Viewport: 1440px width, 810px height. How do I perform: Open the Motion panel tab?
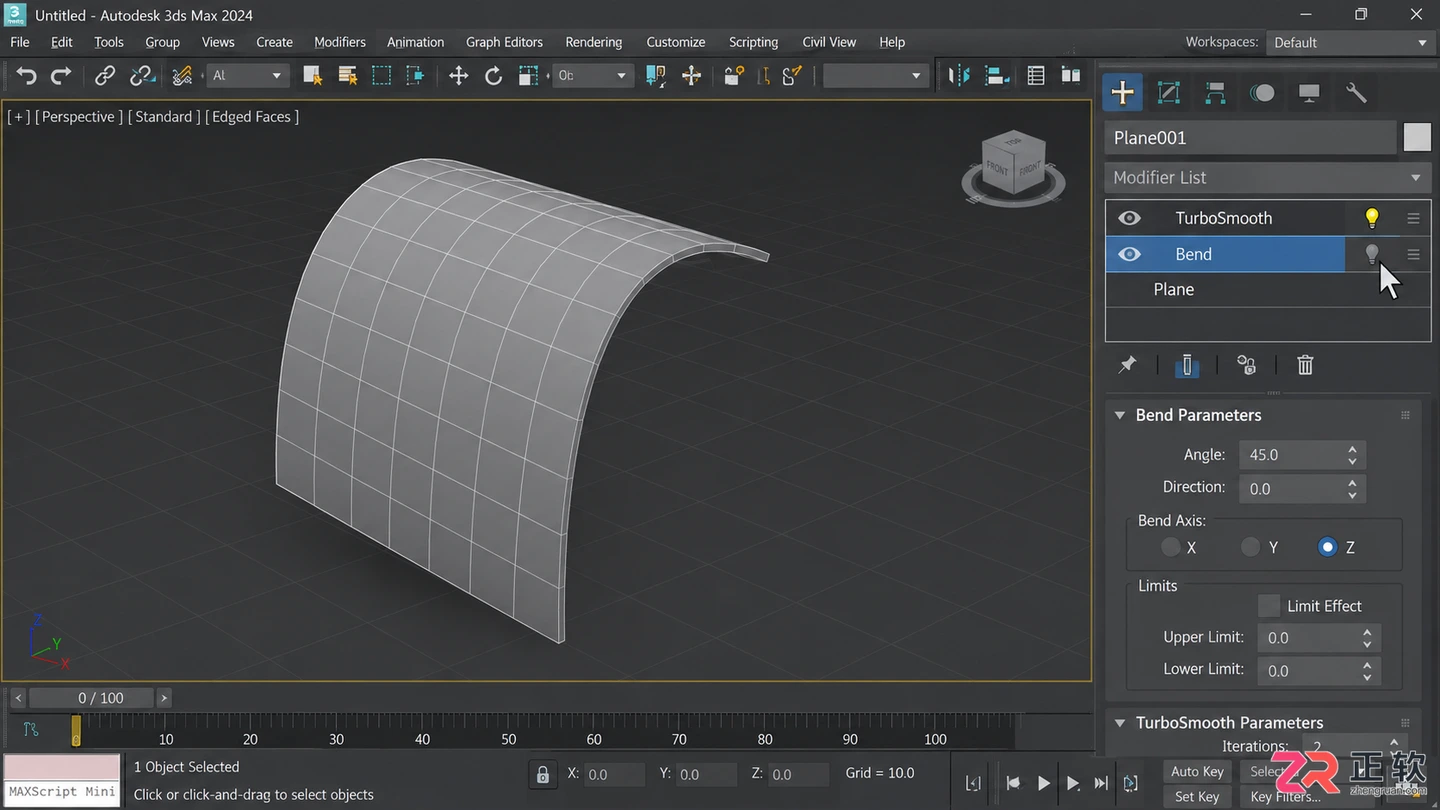[1262, 93]
